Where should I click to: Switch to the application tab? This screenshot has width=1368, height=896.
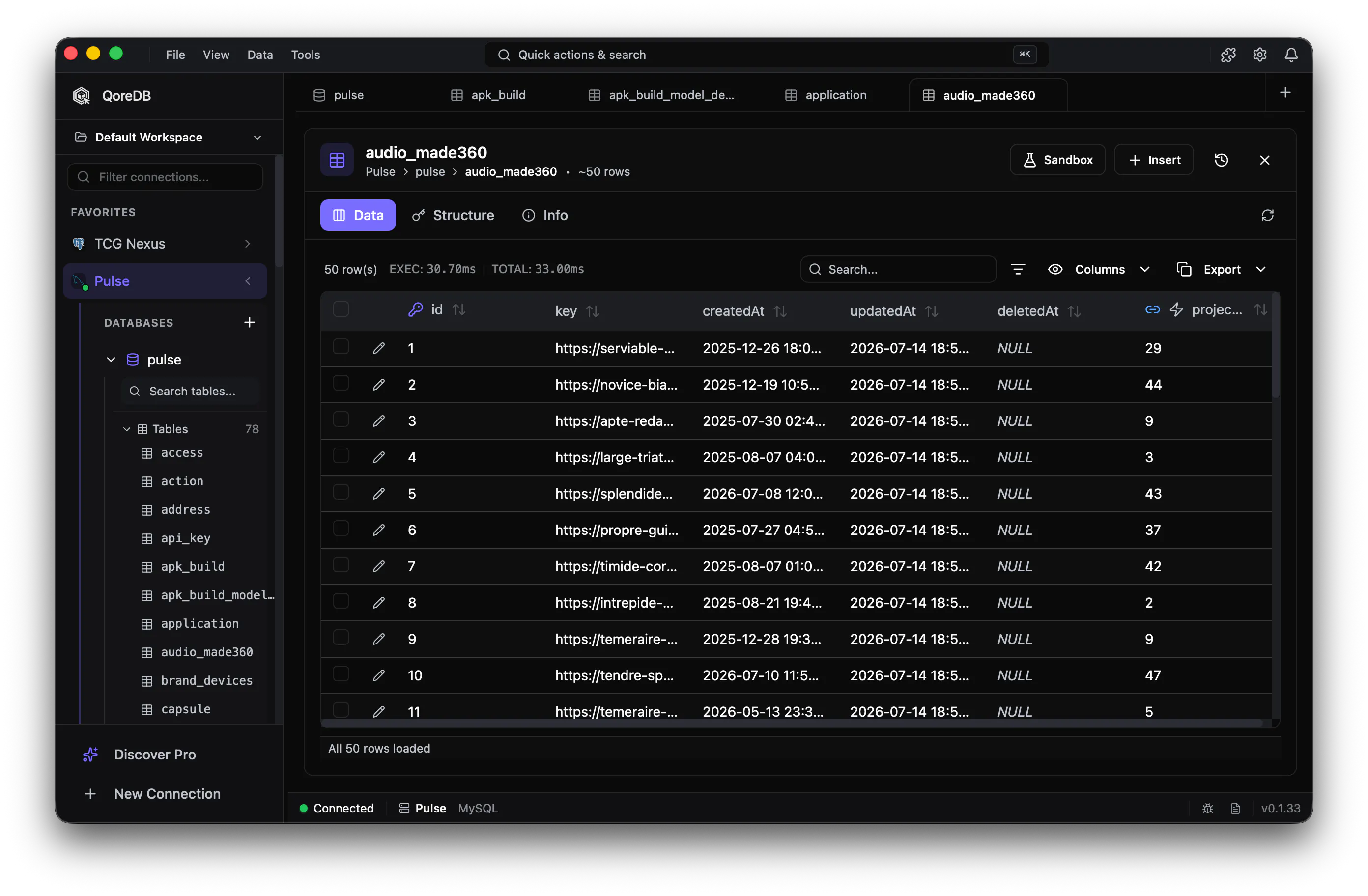pos(826,95)
